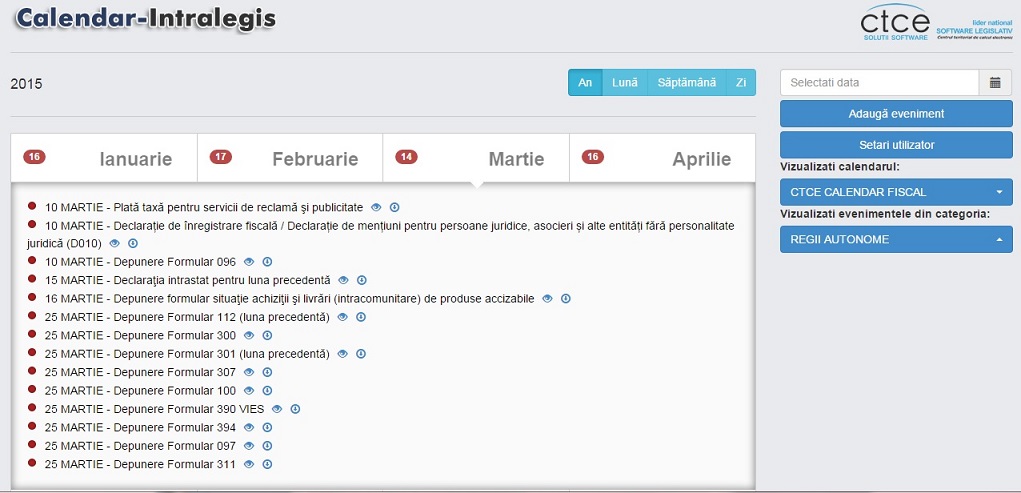Click the calendar icon beside date field
1021x493 pixels.
pyautogui.click(x=995, y=83)
